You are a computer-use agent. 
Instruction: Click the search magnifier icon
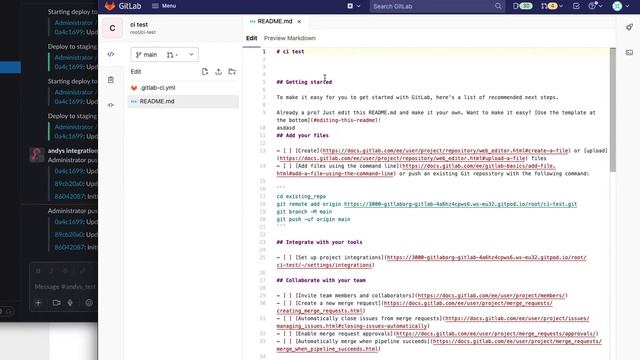[498, 6]
